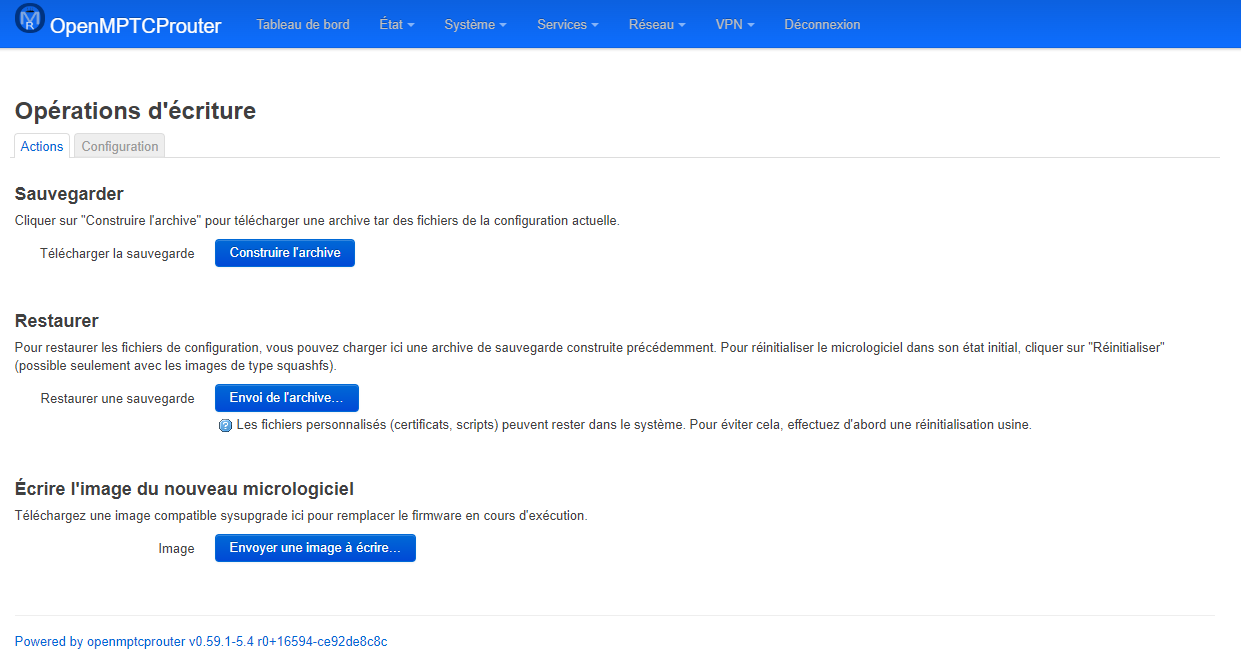Click the Les fichiers personnalisés hint text
The width and height of the screenshot is (1241, 662).
(x=633, y=425)
